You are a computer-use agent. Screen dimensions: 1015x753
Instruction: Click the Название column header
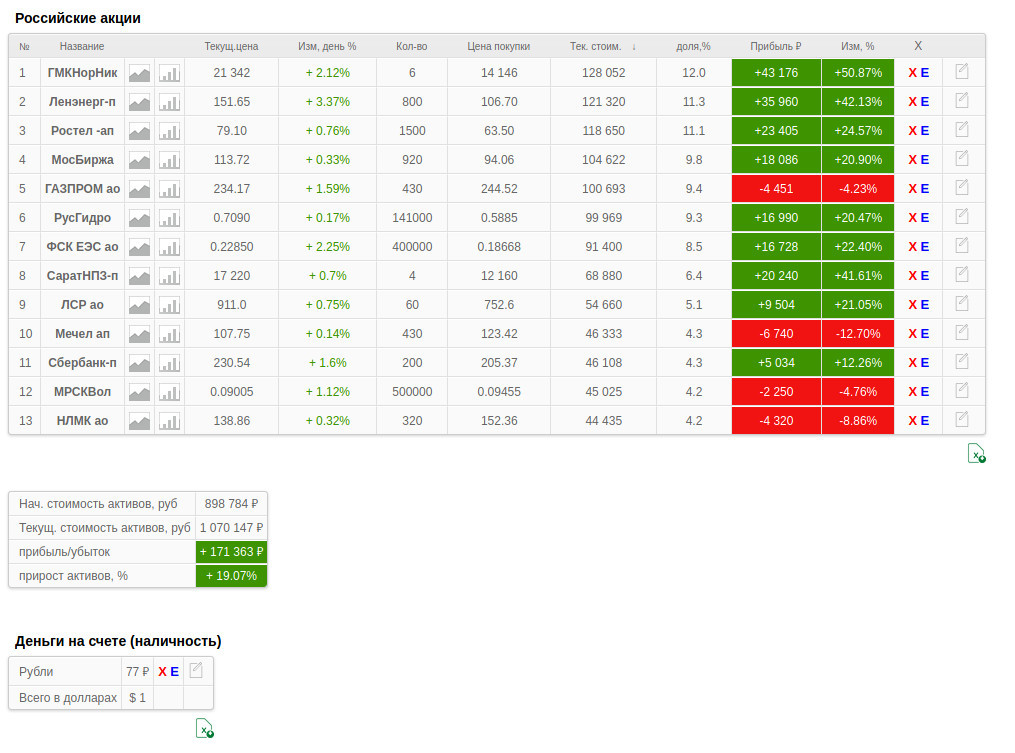pos(81,46)
